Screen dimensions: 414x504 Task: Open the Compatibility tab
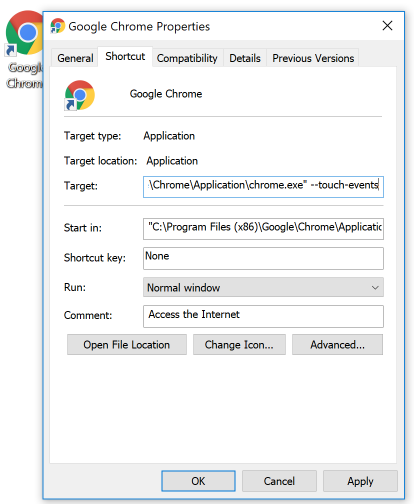pos(187,58)
